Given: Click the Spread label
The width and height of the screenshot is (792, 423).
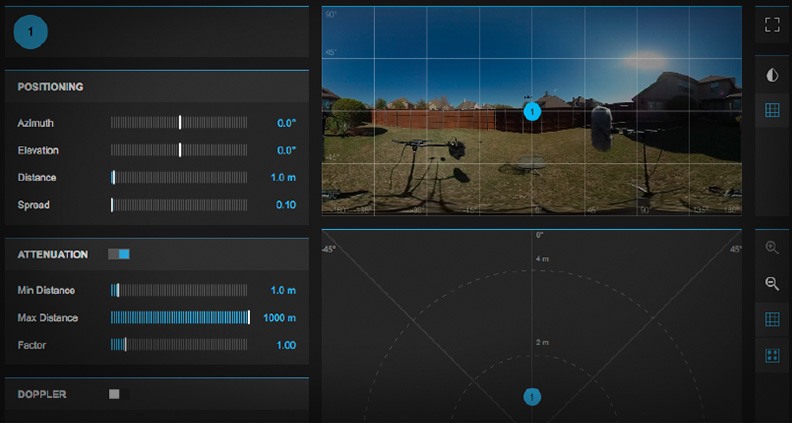Looking at the screenshot, I should point(34,205).
